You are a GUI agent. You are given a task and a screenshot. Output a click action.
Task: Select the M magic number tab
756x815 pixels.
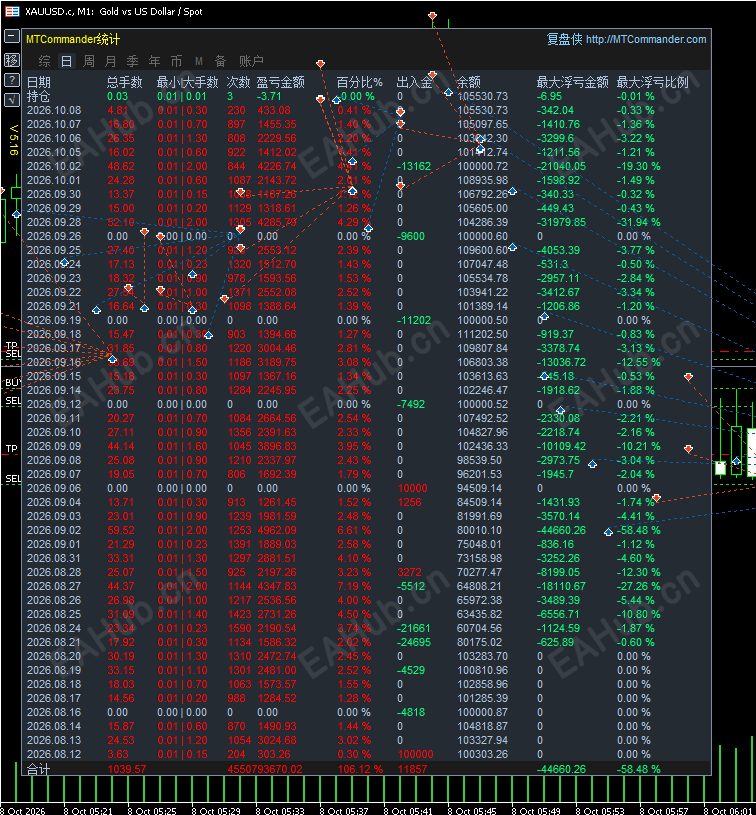199,61
